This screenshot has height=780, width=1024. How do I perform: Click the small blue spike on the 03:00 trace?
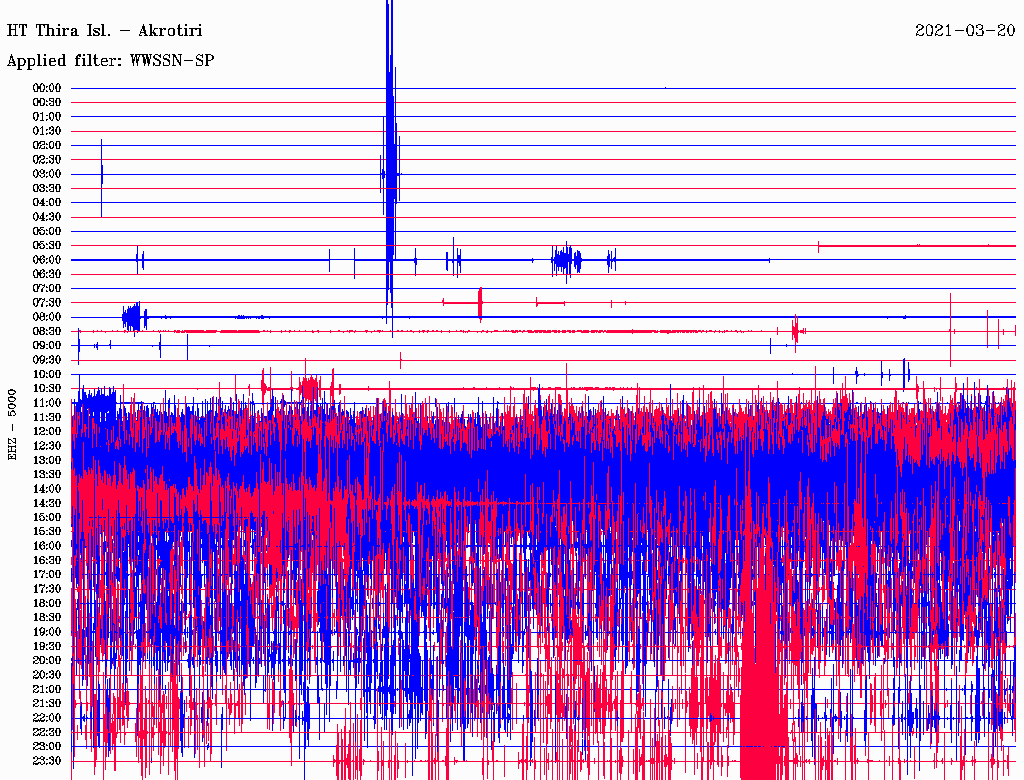(101, 176)
